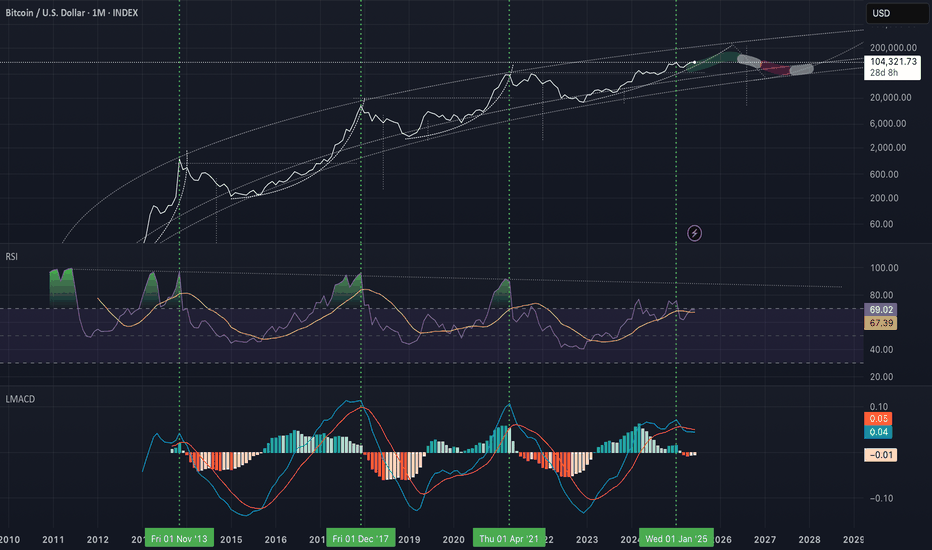The width and height of the screenshot is (932, 550).
Task: Open the USD currency selector
Action: 897,13
